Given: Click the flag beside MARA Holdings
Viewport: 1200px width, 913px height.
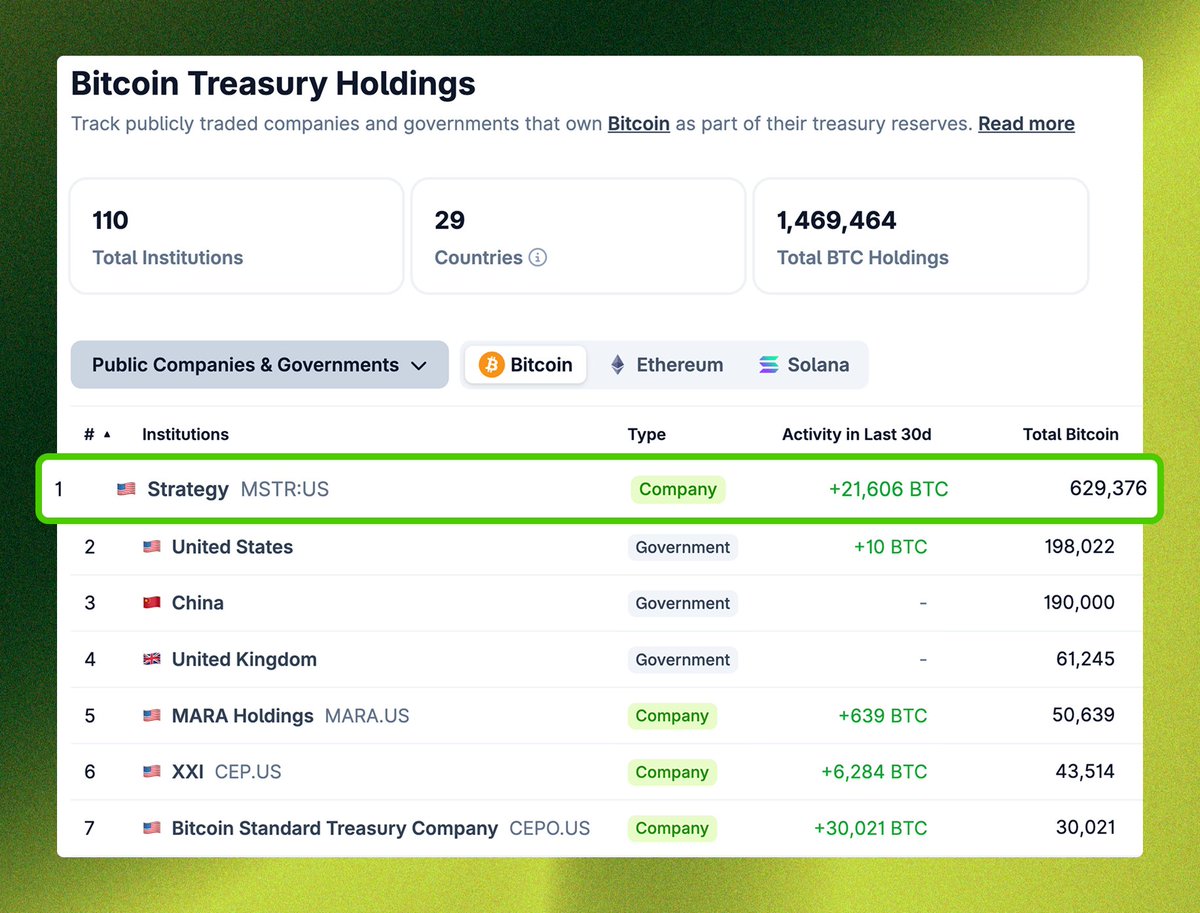Looking at the screenshot, I should pyautogui.click(x=151, y=716).
